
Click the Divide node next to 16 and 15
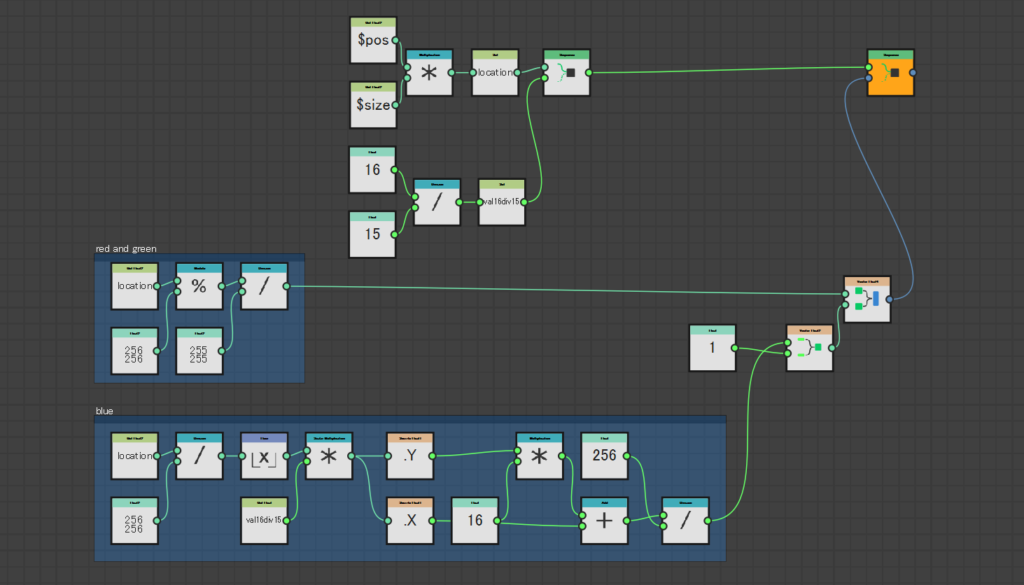point(437,203)
